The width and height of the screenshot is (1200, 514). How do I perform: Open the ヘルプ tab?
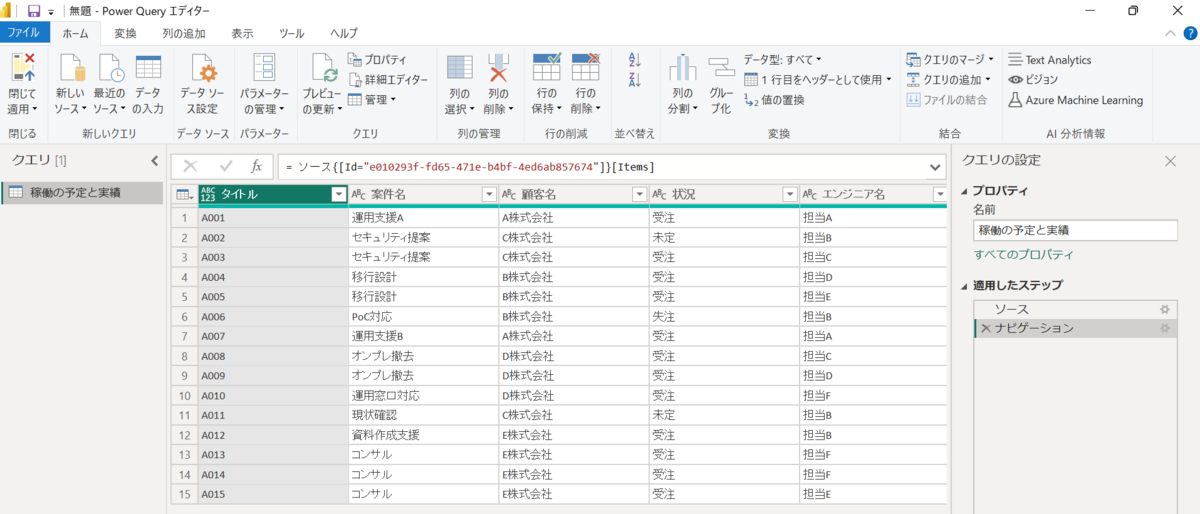coord(344,33)
